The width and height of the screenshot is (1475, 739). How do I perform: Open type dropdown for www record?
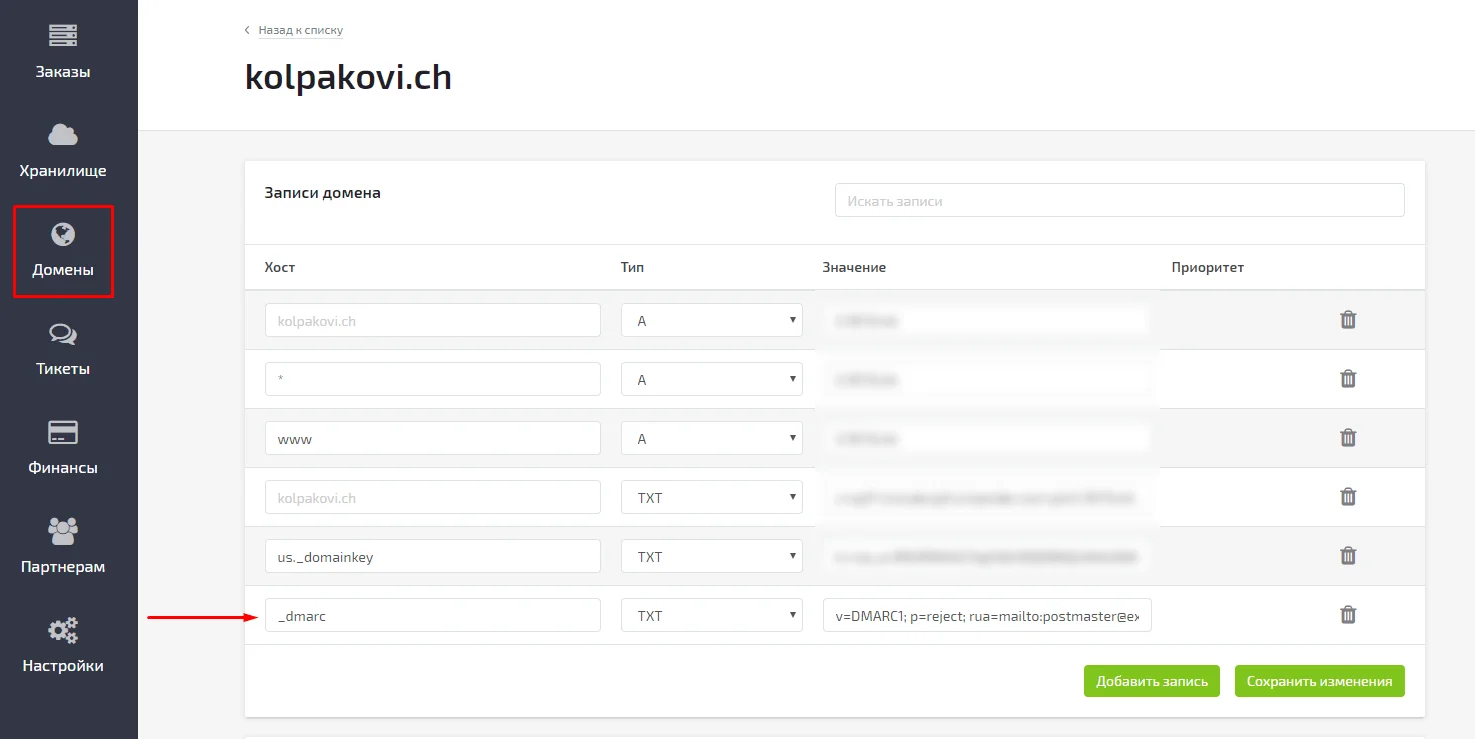(x=712, y=438)
